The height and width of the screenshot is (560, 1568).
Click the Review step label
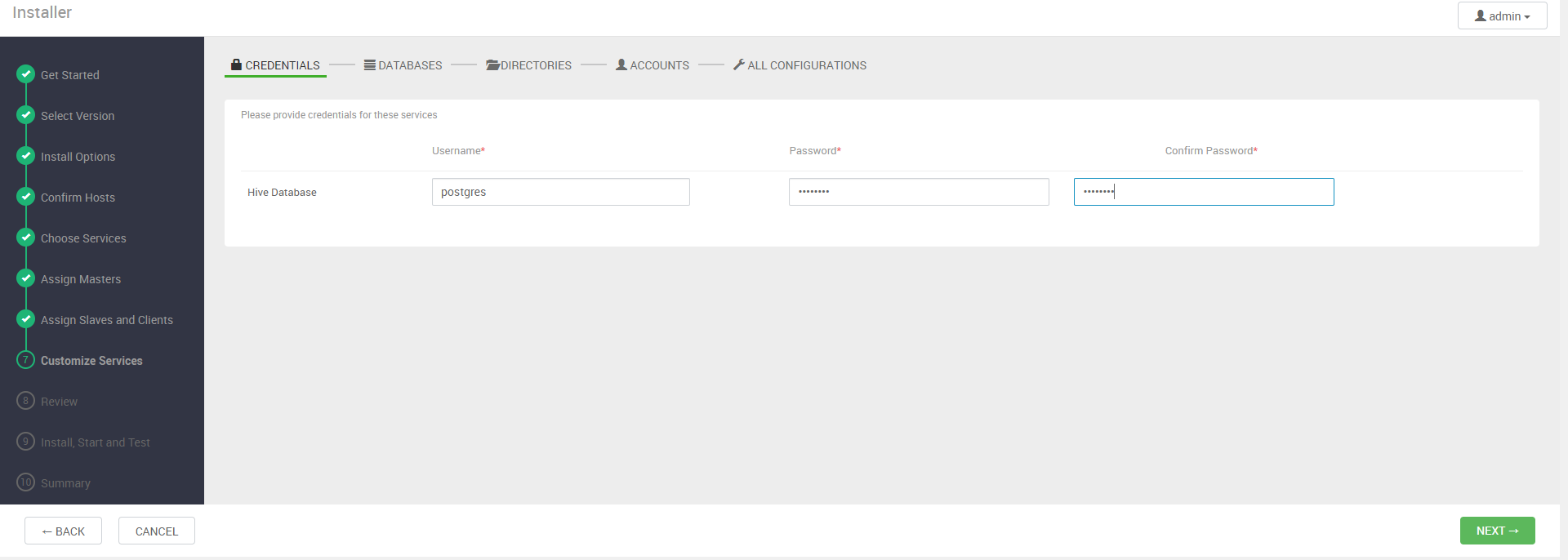point(59,402)
